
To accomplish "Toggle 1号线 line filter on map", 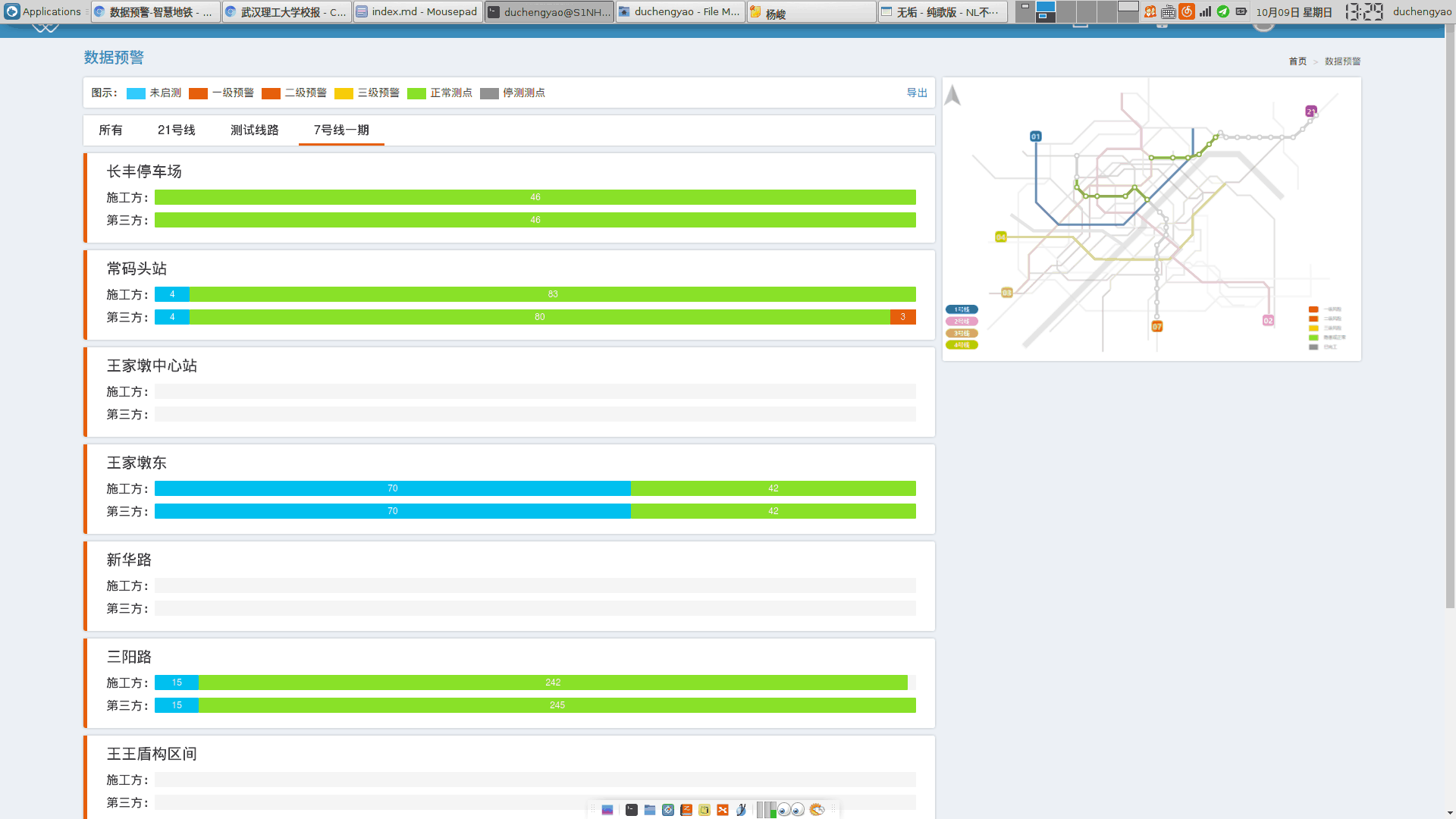I will tap(962, 309).
